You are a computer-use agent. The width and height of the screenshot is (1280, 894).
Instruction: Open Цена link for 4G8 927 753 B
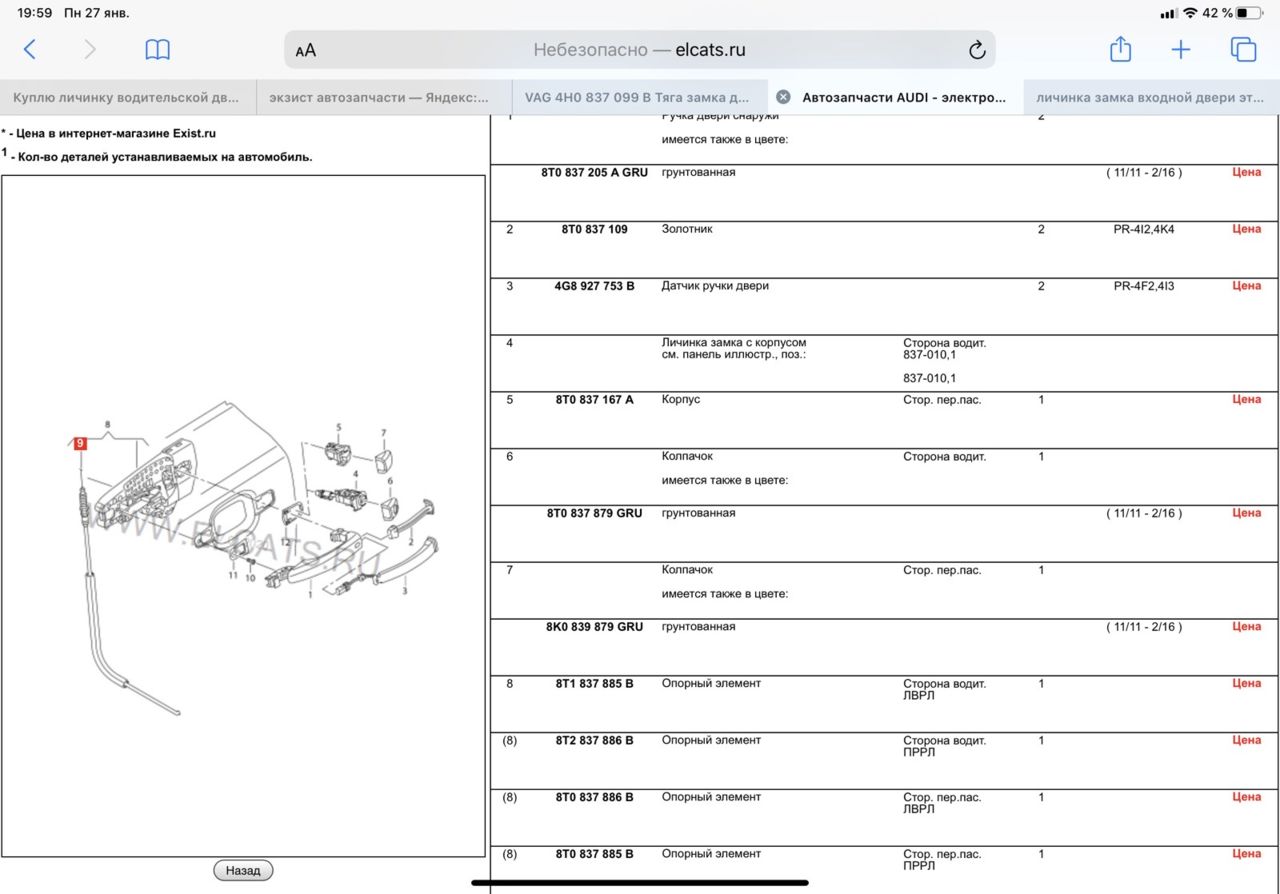[1246, 286]
